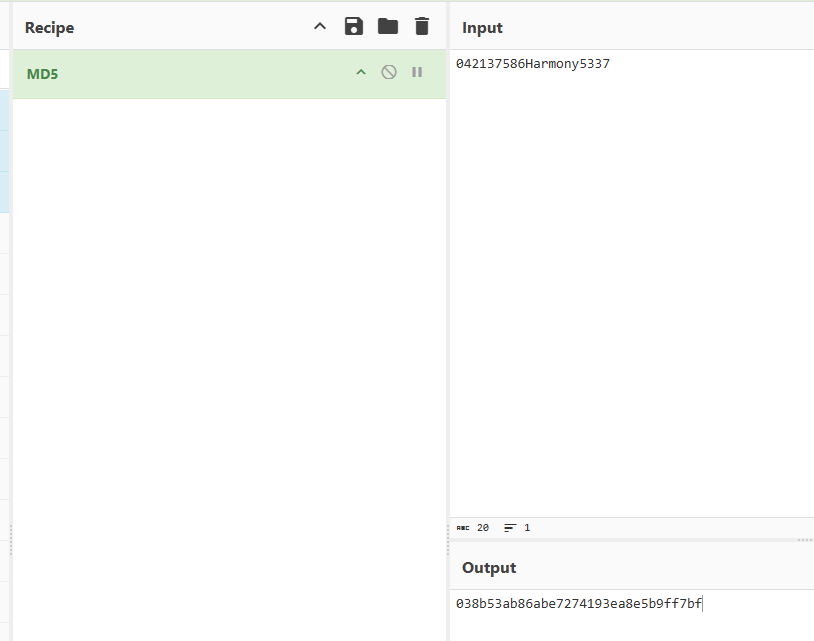Set a breakpoint on MD5 operation
This screenshot has width=814, height=641.
(x=417, y=73)
